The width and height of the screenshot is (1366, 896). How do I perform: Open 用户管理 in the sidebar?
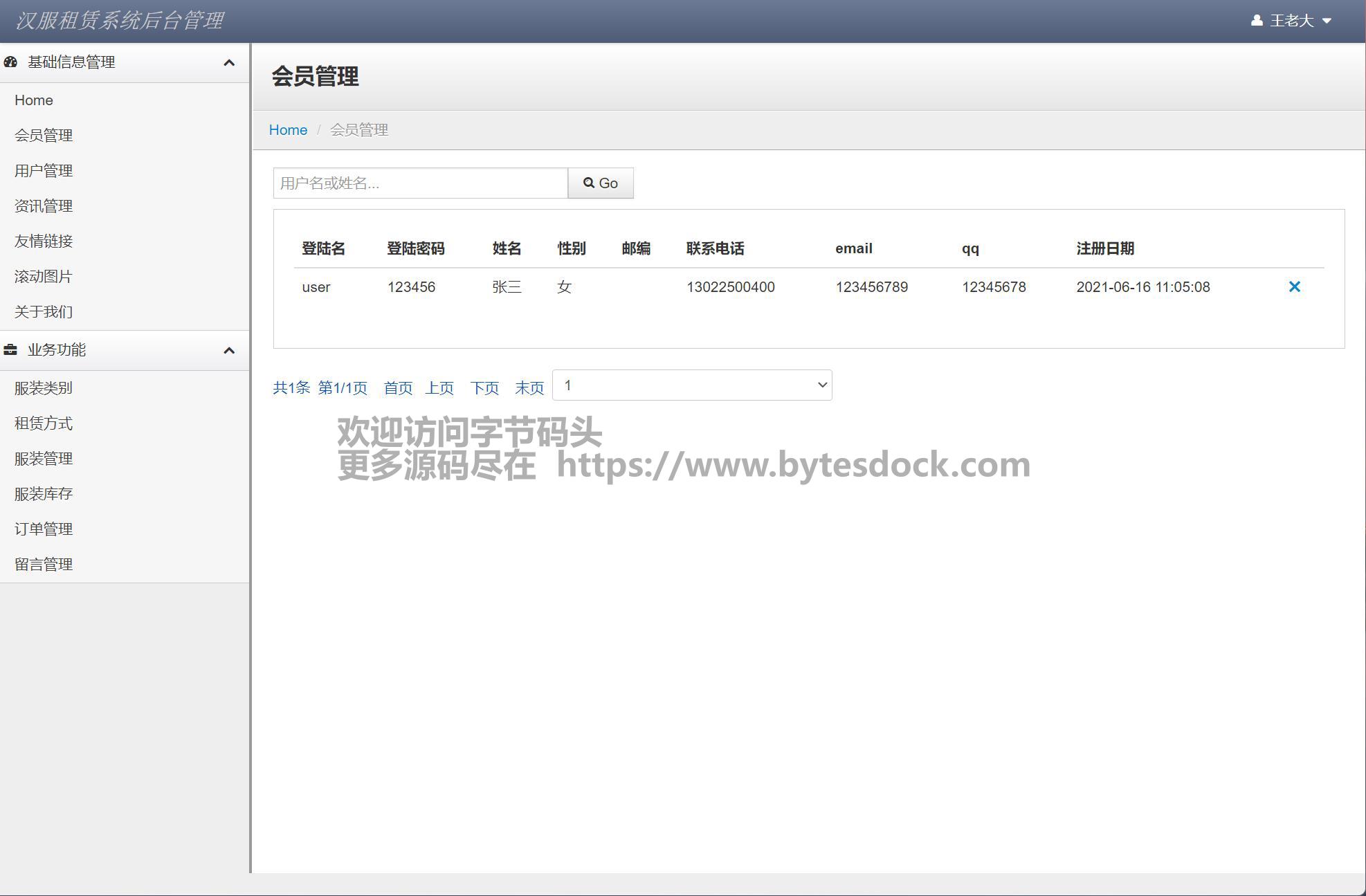point(44,171)
